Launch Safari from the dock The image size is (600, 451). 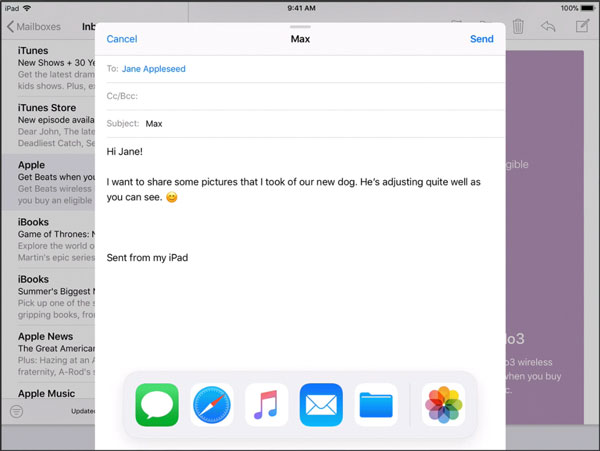pyautogui.click(x=211, y=405)
